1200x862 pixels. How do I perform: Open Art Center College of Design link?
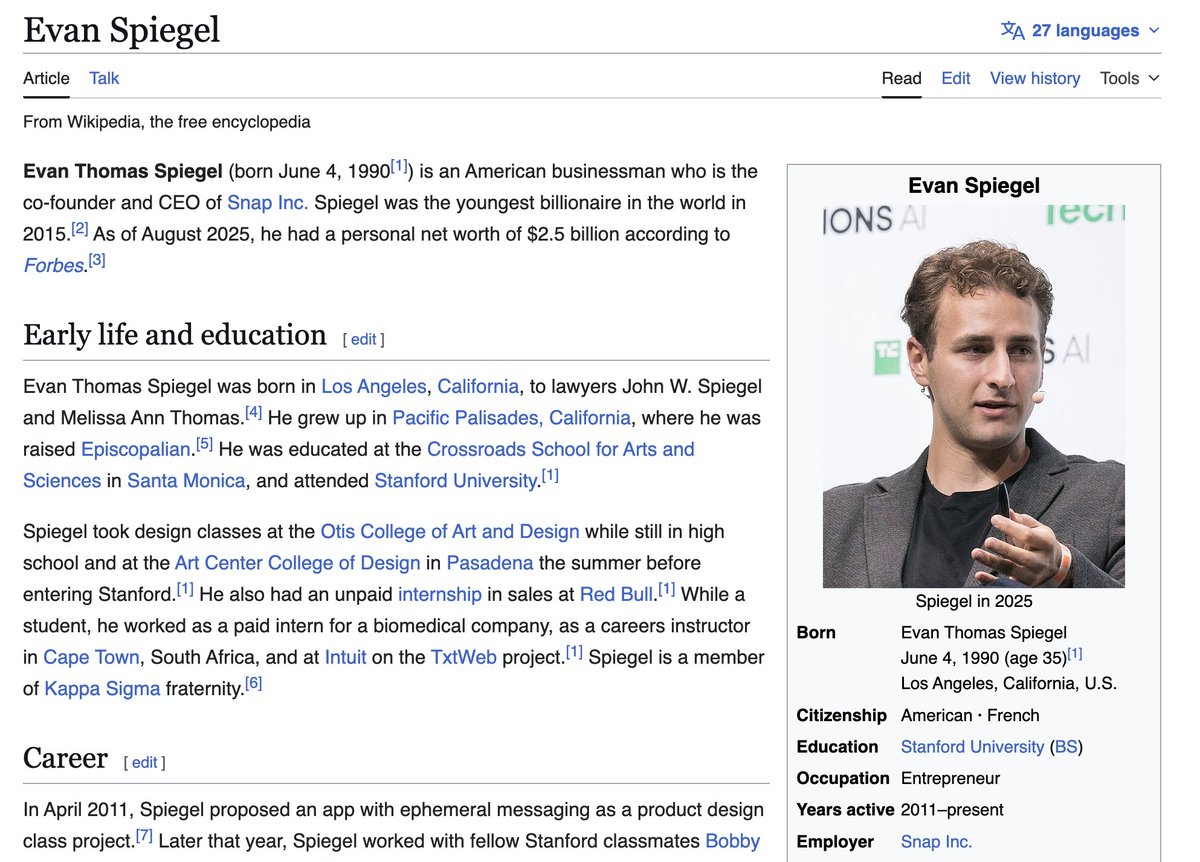tap(297, 563)
